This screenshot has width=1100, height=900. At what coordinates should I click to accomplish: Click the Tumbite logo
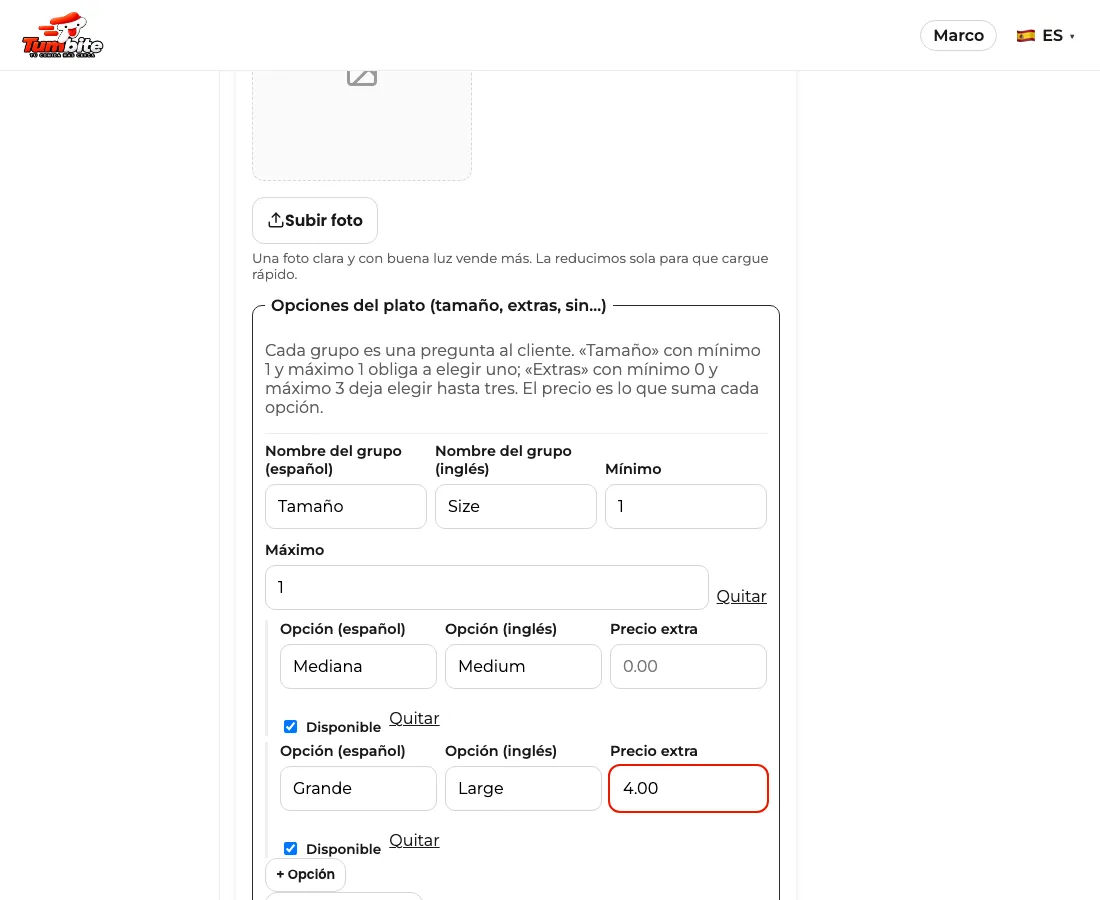click(62, 35)
